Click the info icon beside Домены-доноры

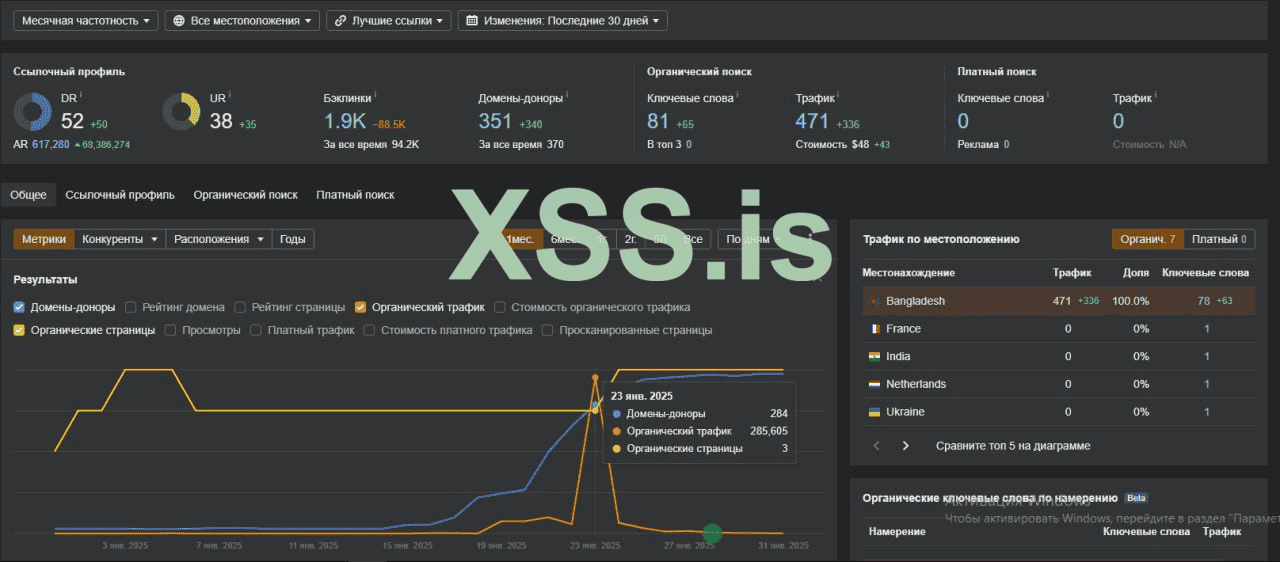567,97
